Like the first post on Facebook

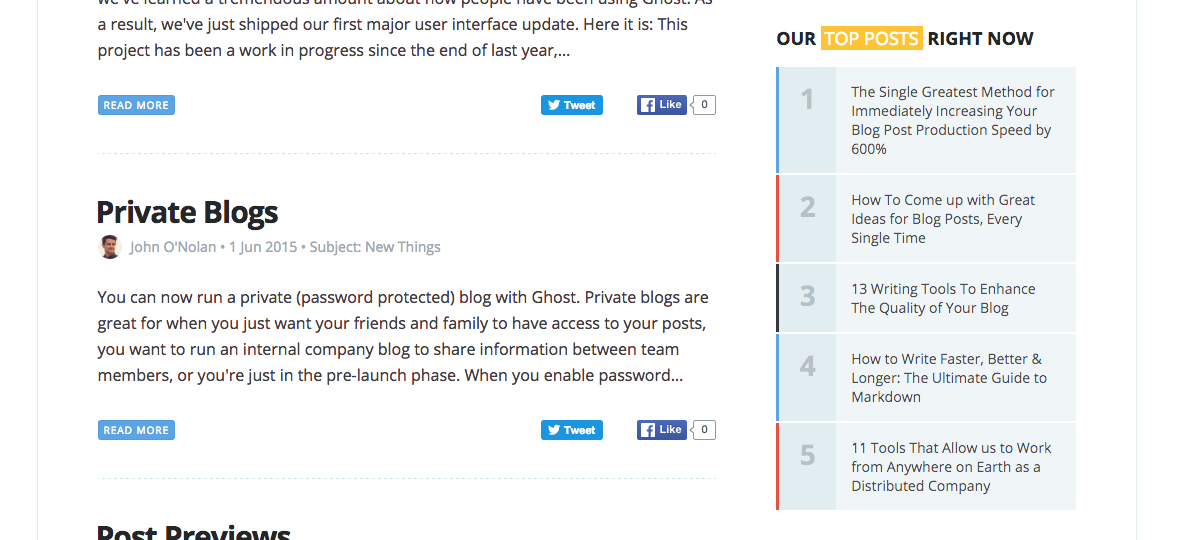[x=662, y=105]
